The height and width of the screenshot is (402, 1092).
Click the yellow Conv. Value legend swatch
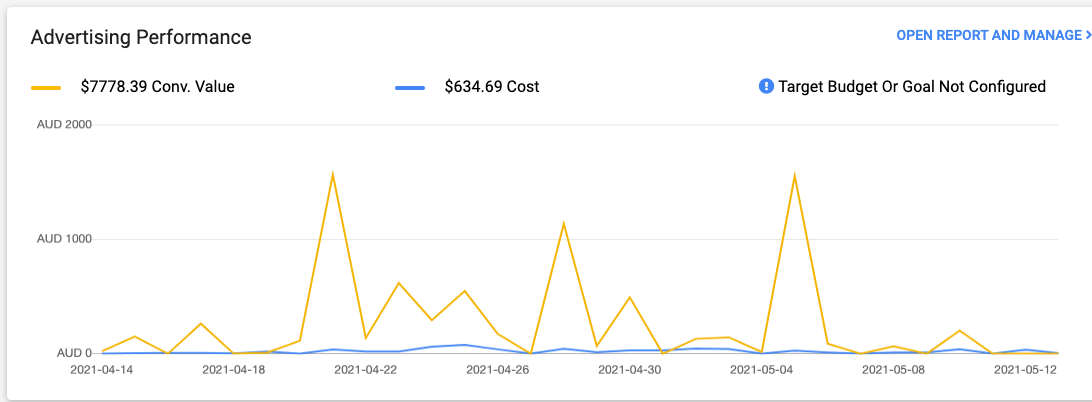pyautogui.click(x=47, y=88)
